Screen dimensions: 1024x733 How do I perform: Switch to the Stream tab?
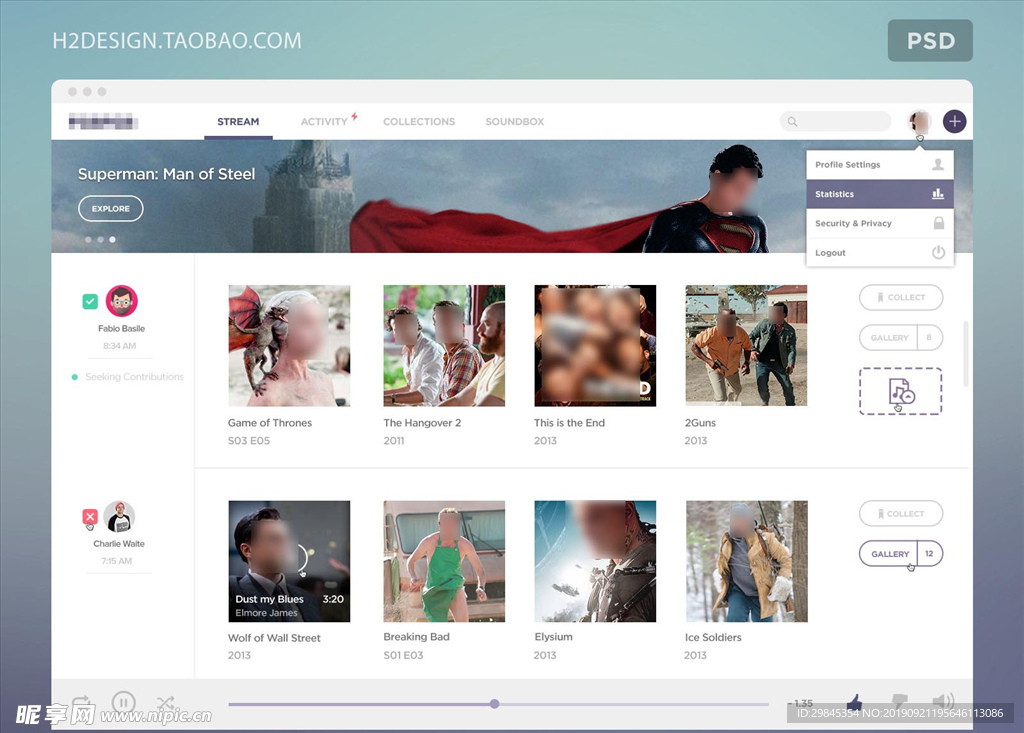point(238,122)
